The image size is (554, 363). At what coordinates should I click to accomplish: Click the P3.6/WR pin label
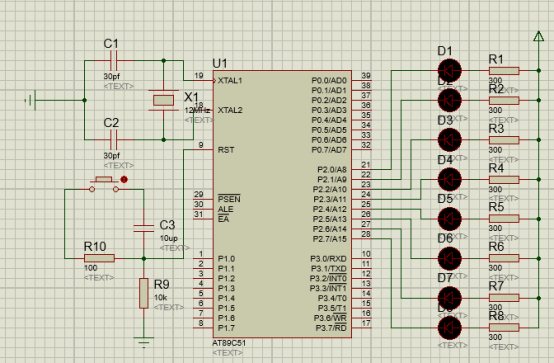[330, 318]
